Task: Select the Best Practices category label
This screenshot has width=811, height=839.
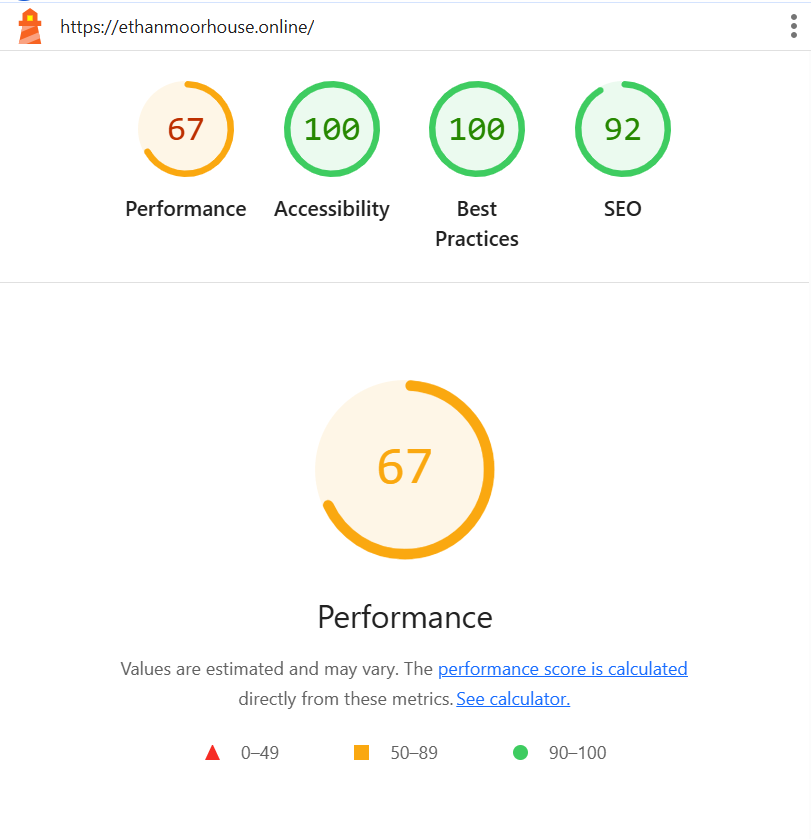Action: tap(477, 224)
